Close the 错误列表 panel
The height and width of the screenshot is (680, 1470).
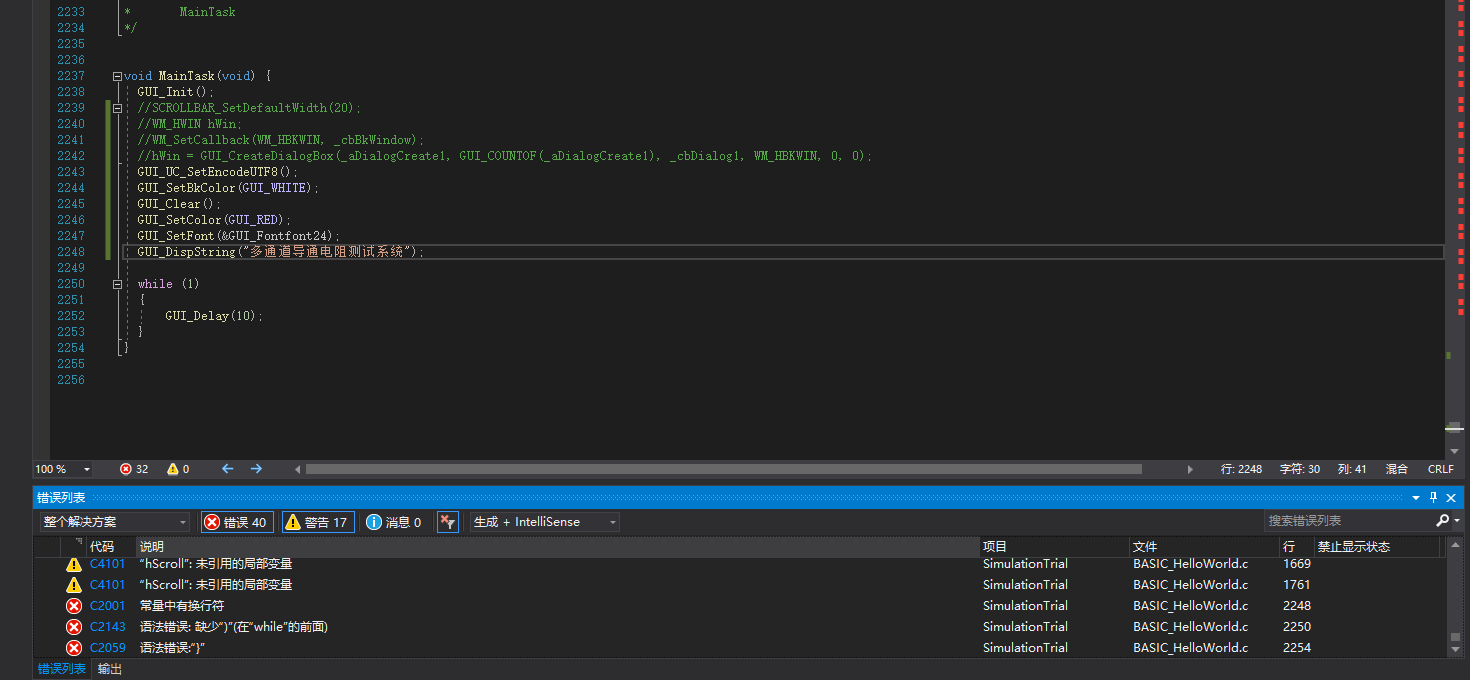point(1451,498)
